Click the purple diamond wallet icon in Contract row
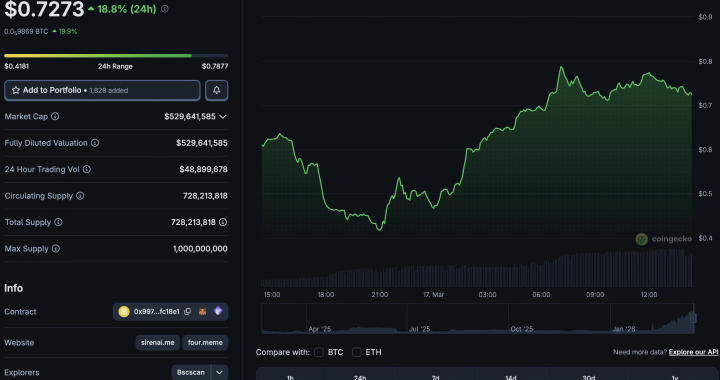The image size is (720, 380). (x=218, y=311)
